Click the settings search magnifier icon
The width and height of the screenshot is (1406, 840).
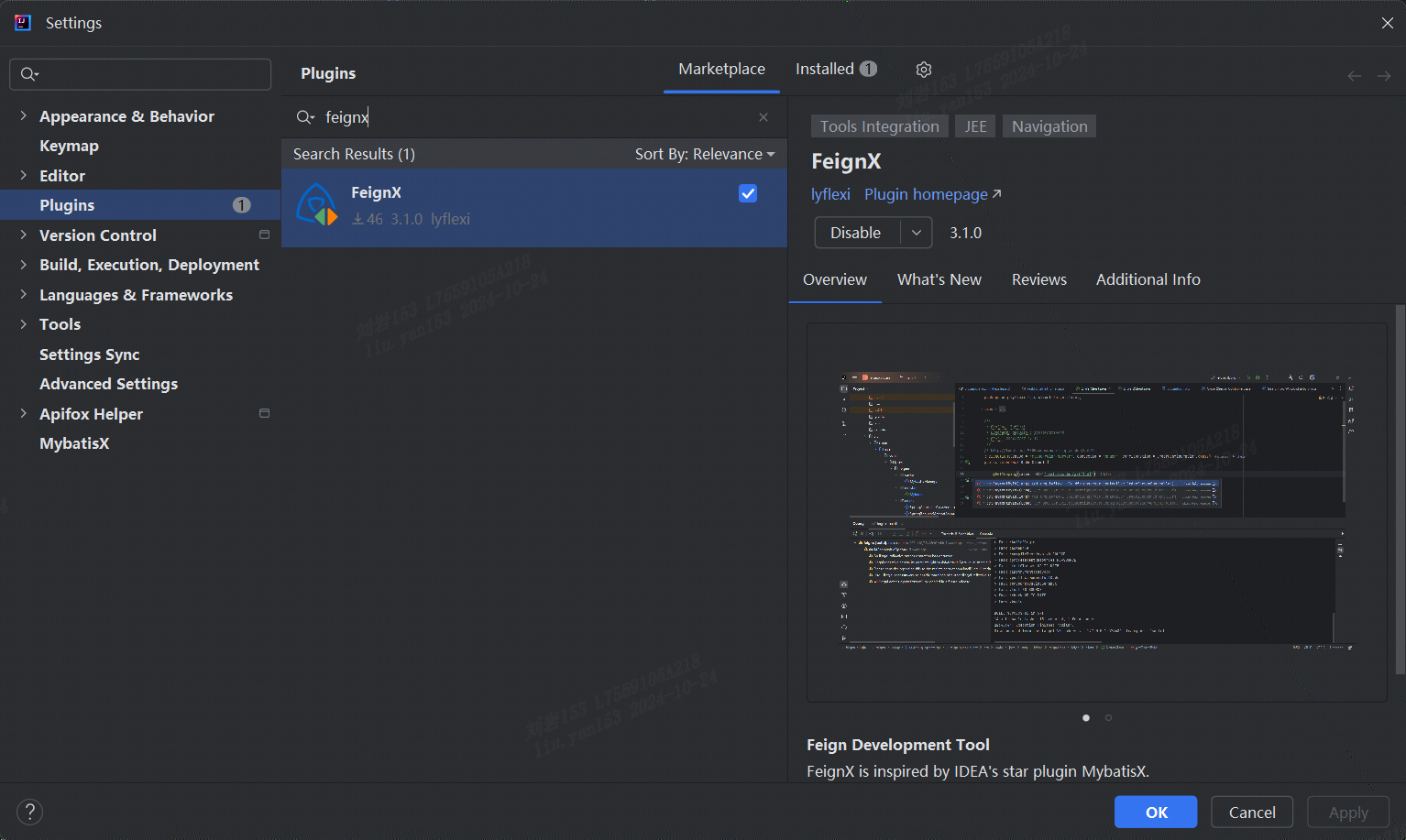(x=29, y=74)
